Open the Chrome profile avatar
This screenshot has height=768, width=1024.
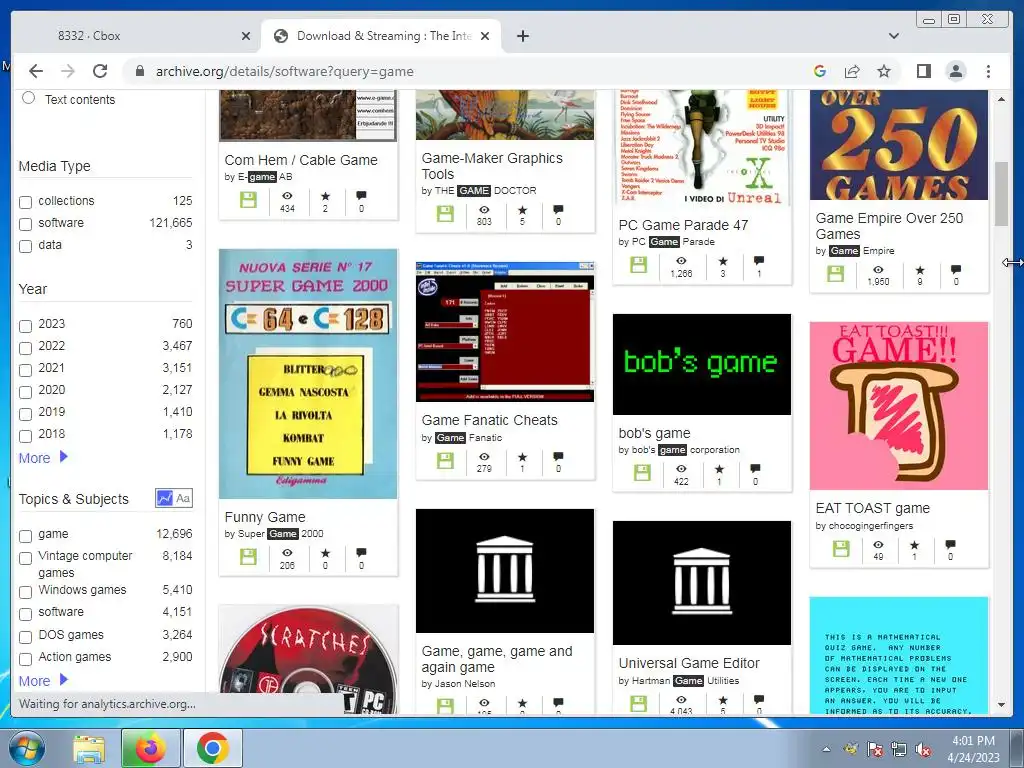click(x=955, y=71)
